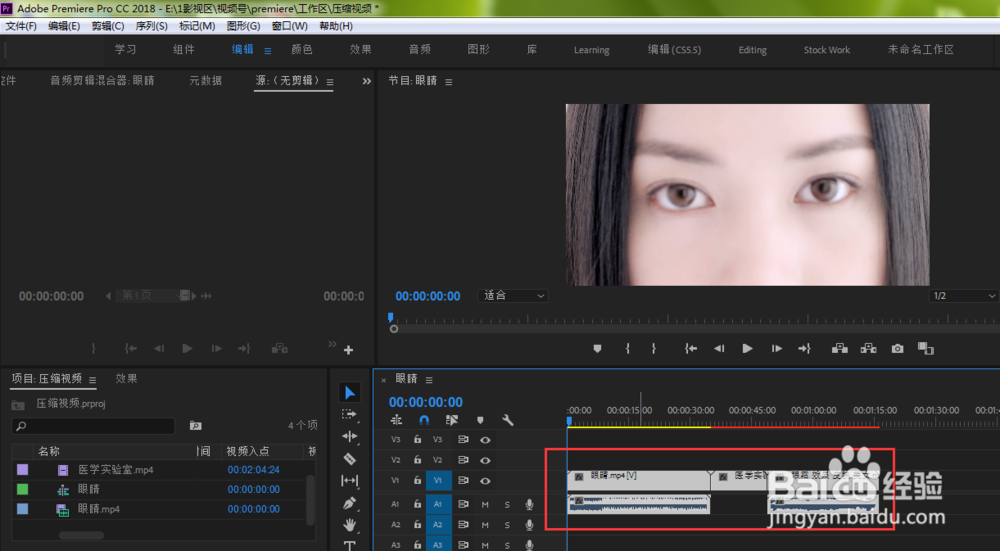Select the Selection tool arrow
The image size is (1000, 551).
click(349, 392)
